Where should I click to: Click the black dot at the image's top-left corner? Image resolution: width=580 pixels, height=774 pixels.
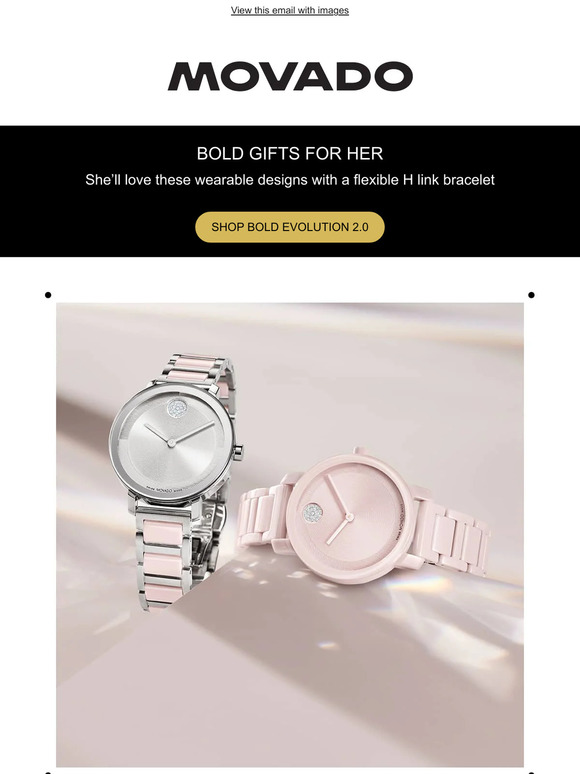[48, 295]
